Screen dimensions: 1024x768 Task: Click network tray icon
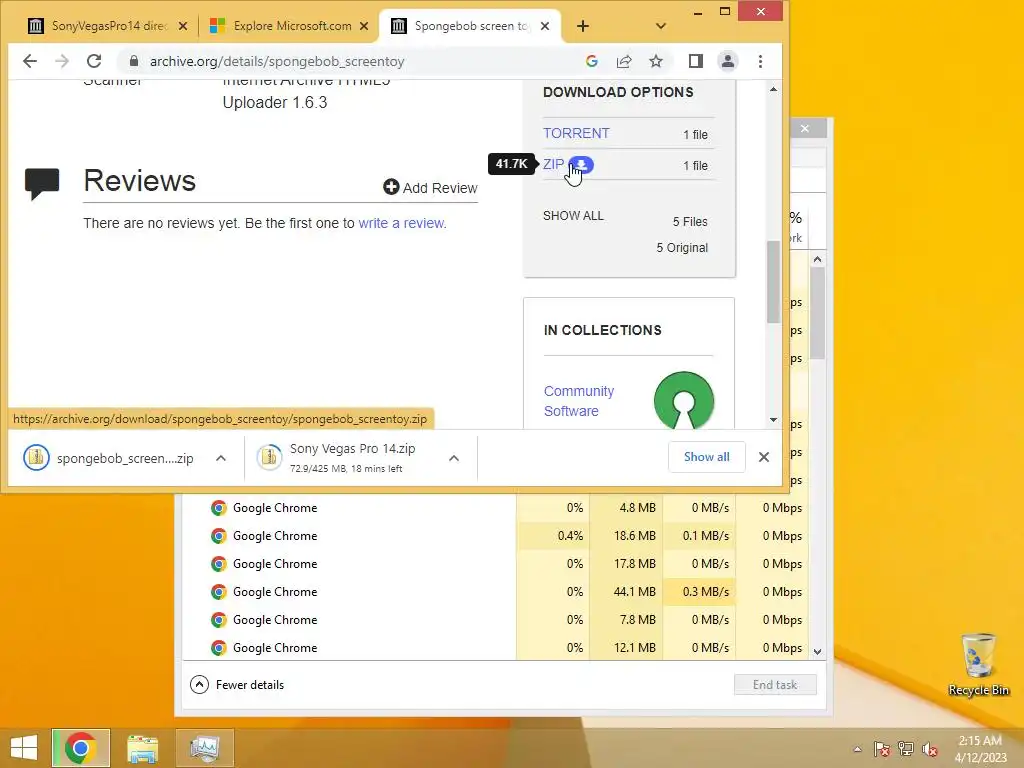click(906, 749)
